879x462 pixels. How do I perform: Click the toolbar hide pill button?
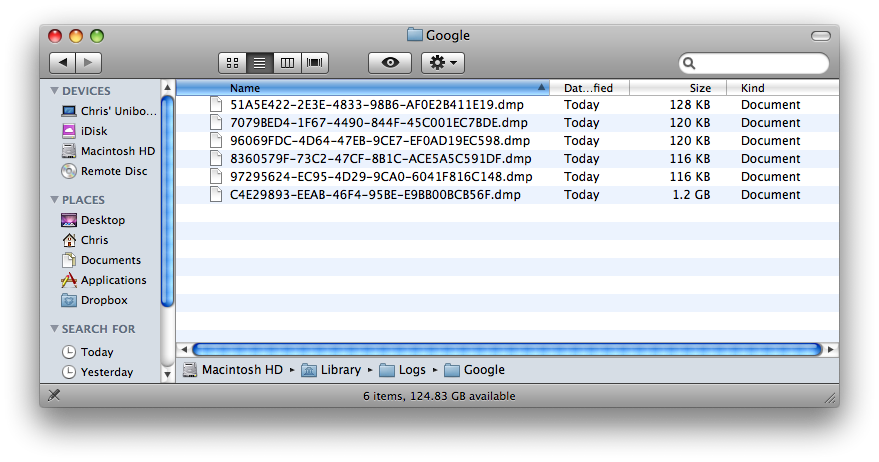pos(821,36)
